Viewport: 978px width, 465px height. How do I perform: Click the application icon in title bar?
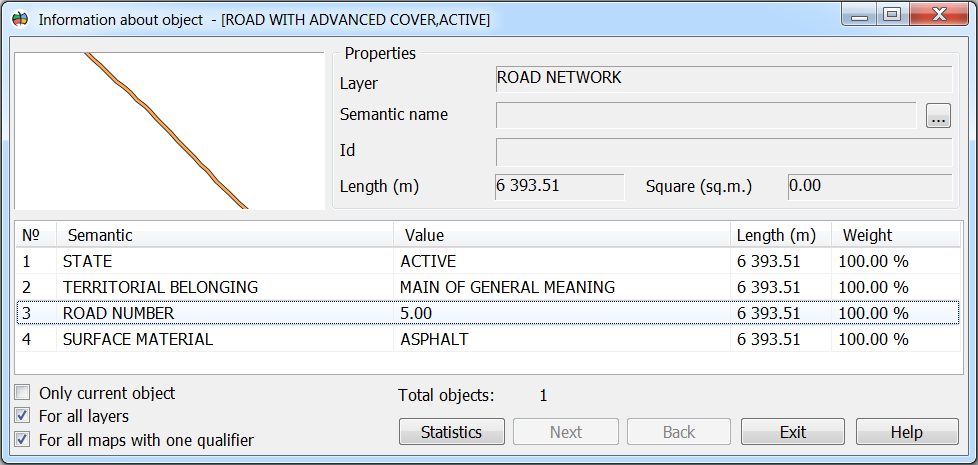pos(20,19)
